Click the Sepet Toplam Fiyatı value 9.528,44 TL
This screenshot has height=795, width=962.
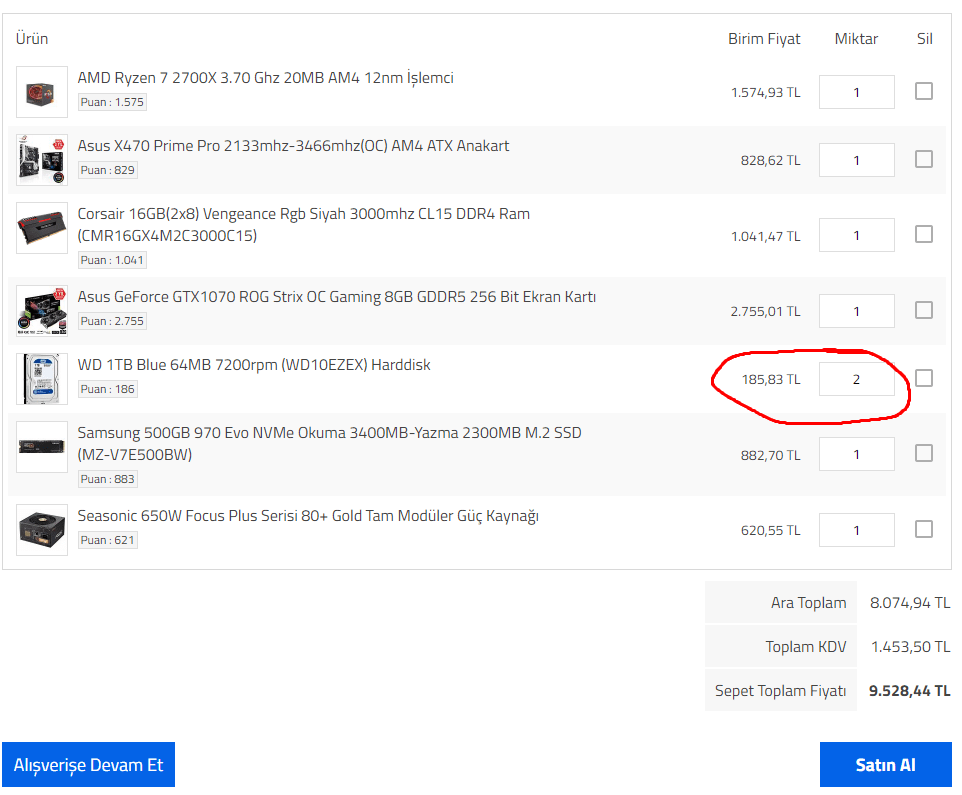point(909,691)
